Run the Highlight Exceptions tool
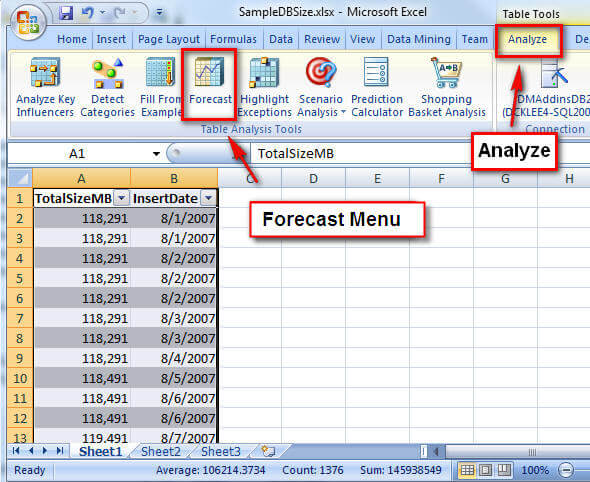Screen dimensions: 590x482 click(x=265, y=87)
